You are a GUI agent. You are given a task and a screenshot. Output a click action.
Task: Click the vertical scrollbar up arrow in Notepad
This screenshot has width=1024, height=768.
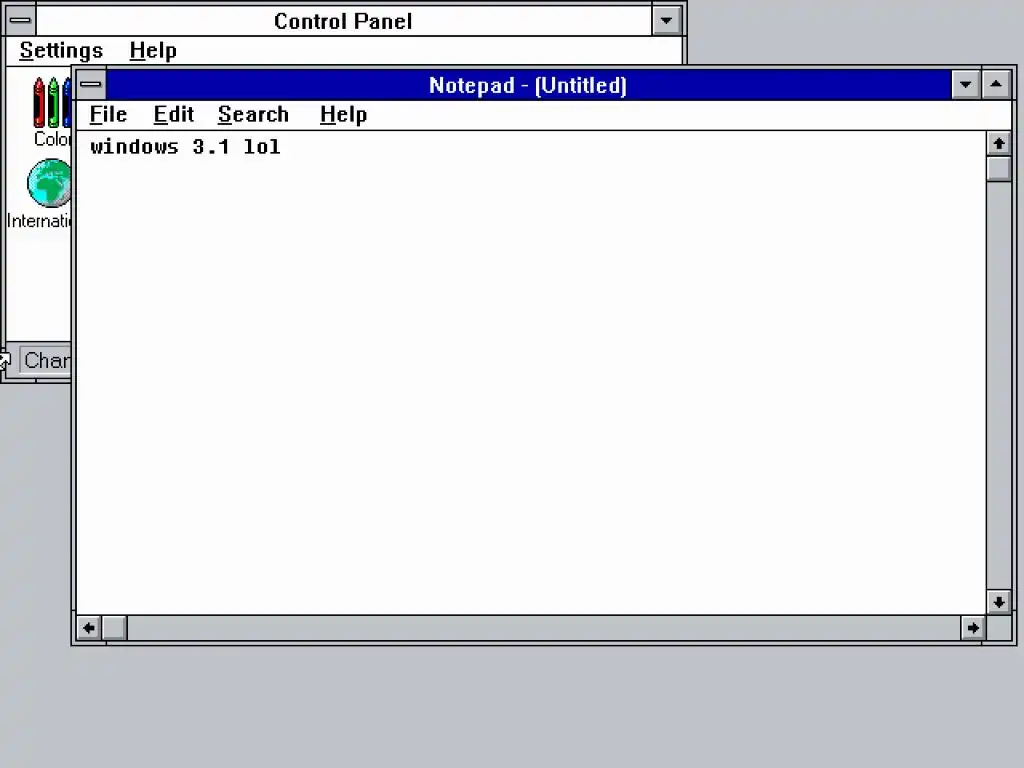click(999, 143)
